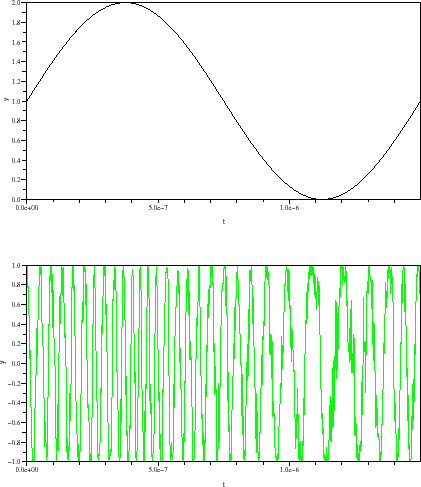The height and width of the screenshot is (487, 421).
Task: Click the -0.6 tick label on the bottom plot
Action: 14,422
